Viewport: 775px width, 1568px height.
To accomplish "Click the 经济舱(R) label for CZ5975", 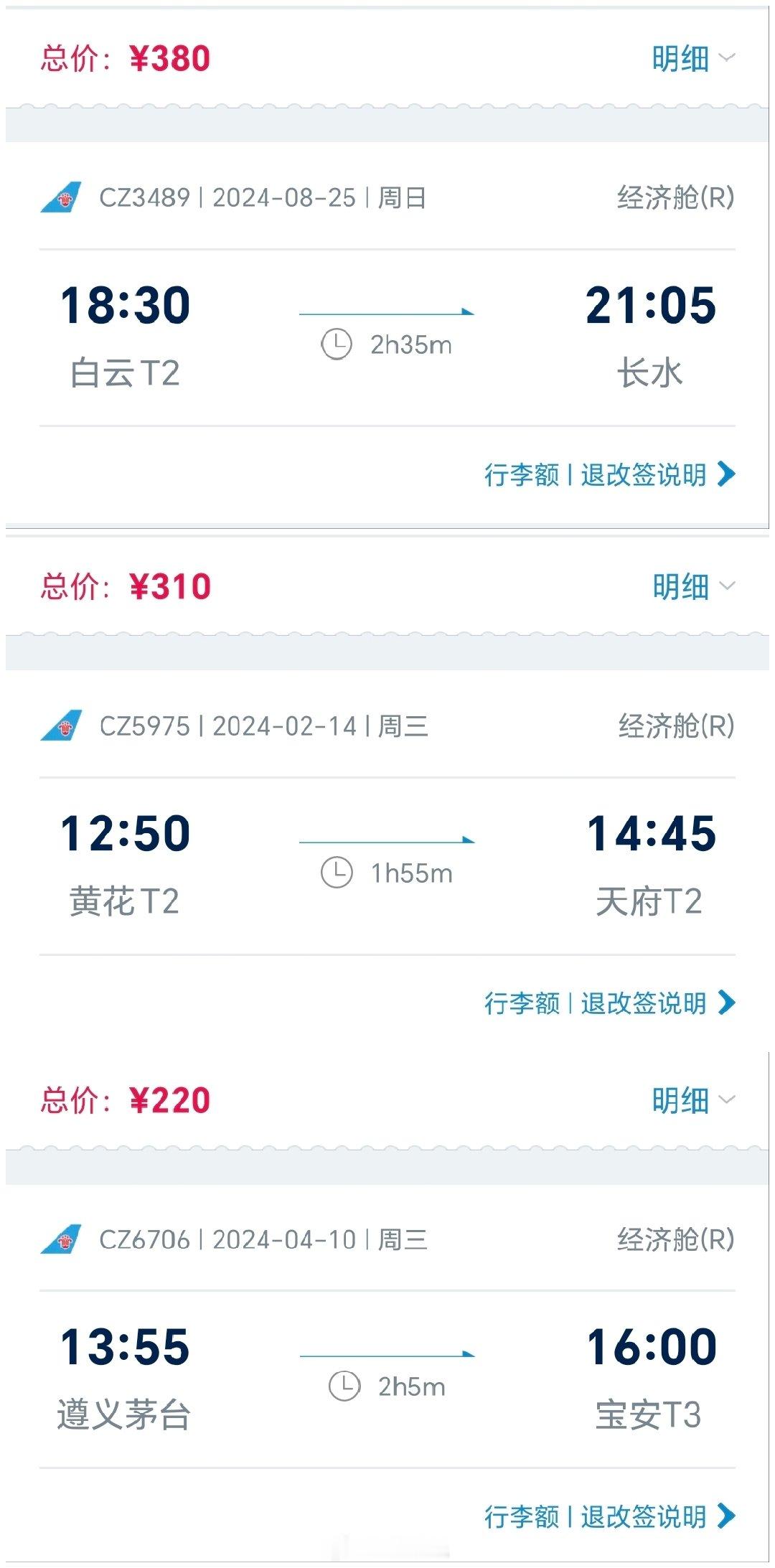I will pos(676,726).
